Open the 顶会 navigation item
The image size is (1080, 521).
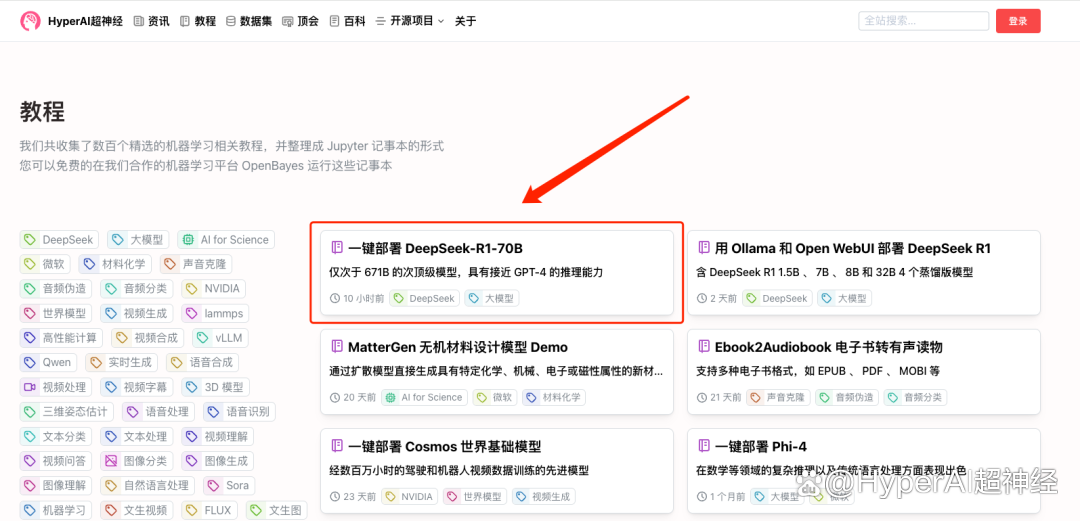pos(300,21)
